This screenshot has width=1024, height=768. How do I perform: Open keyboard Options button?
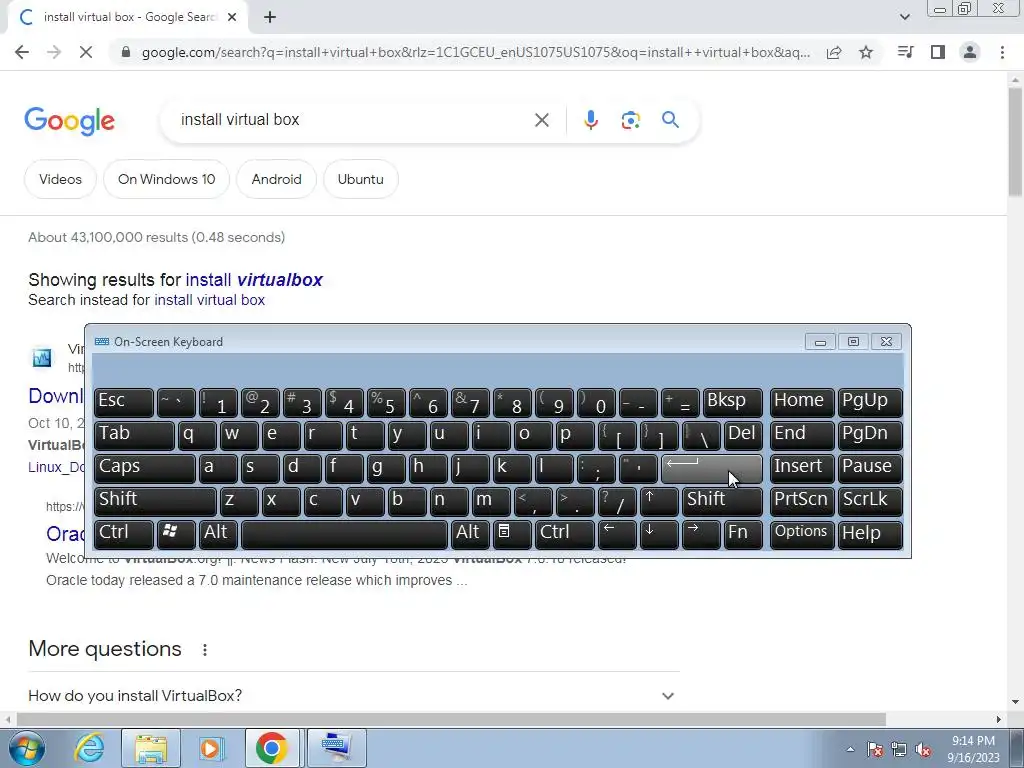point(801,534)
